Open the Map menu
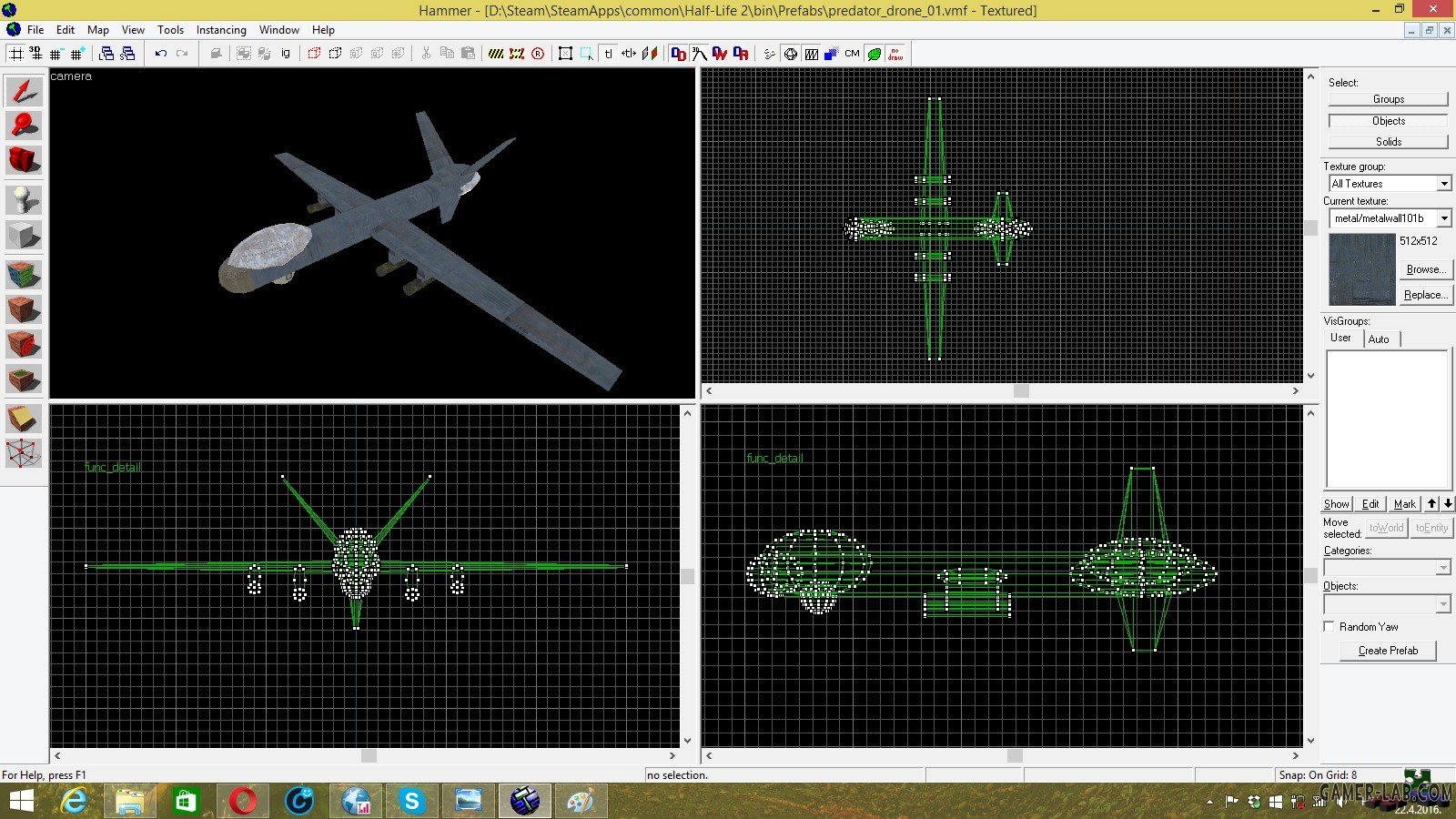 pos(98,29)
